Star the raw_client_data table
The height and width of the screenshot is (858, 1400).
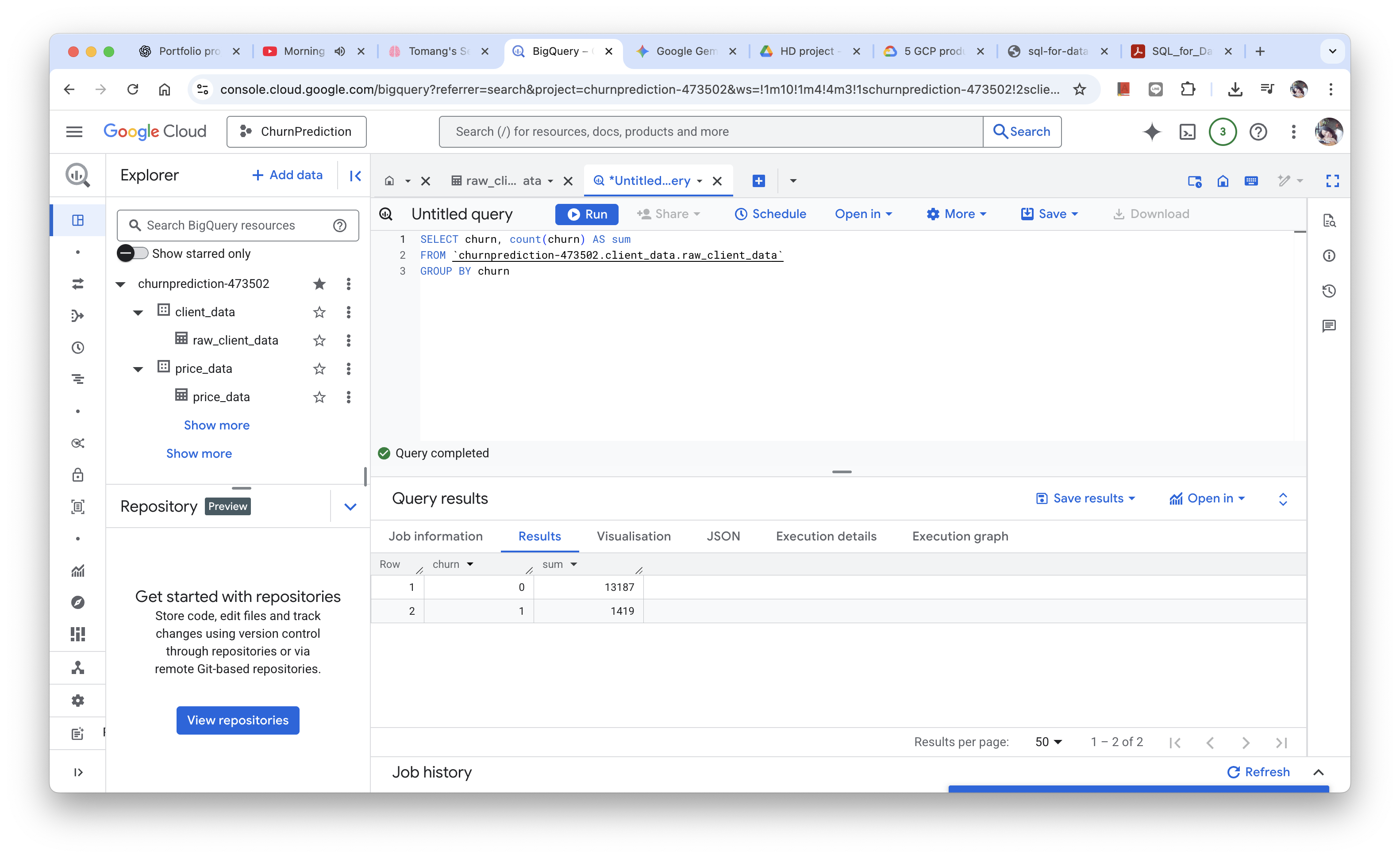coord(319,340)
